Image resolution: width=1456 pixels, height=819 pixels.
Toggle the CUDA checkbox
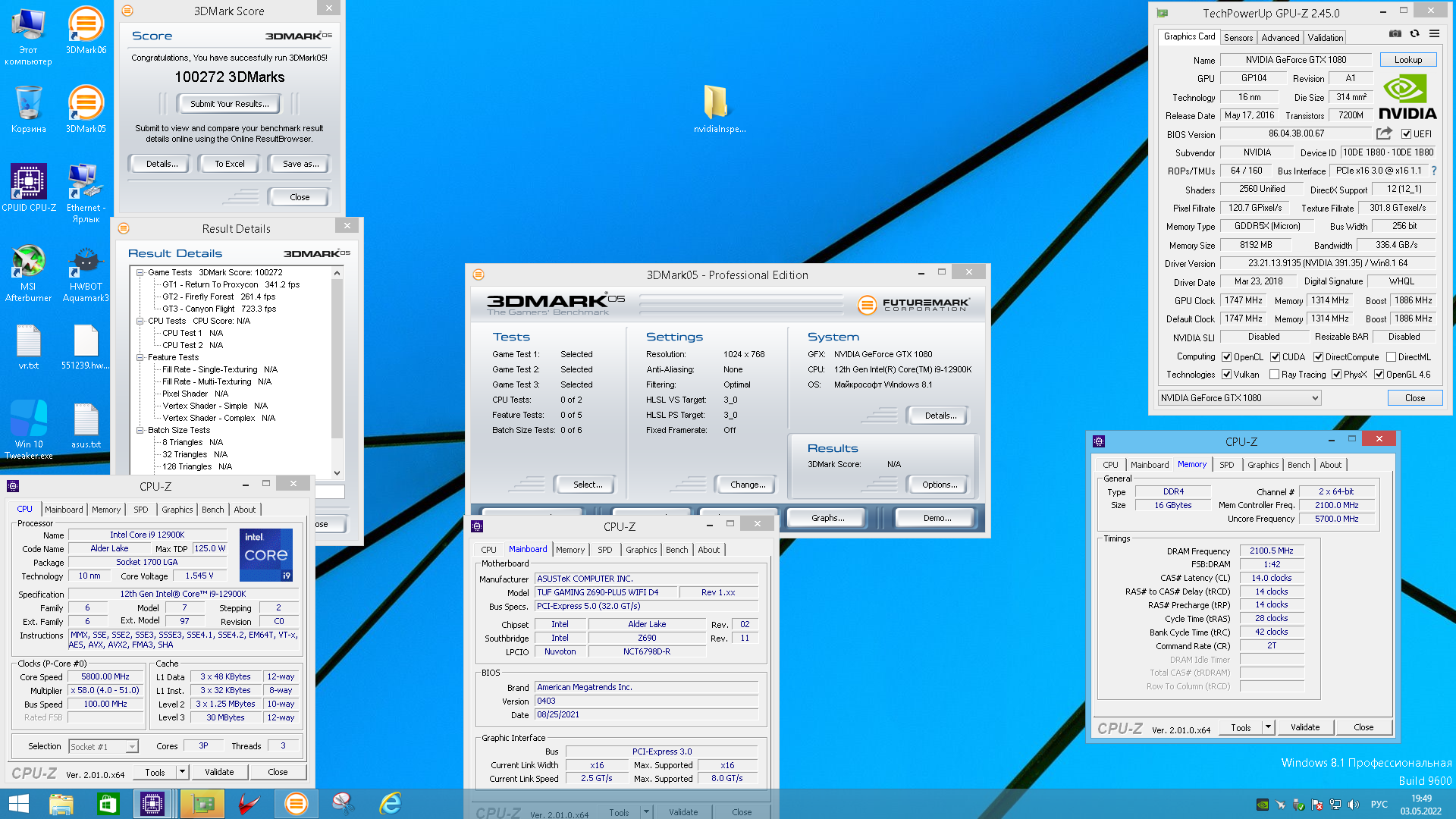[x=1276, y=357]
